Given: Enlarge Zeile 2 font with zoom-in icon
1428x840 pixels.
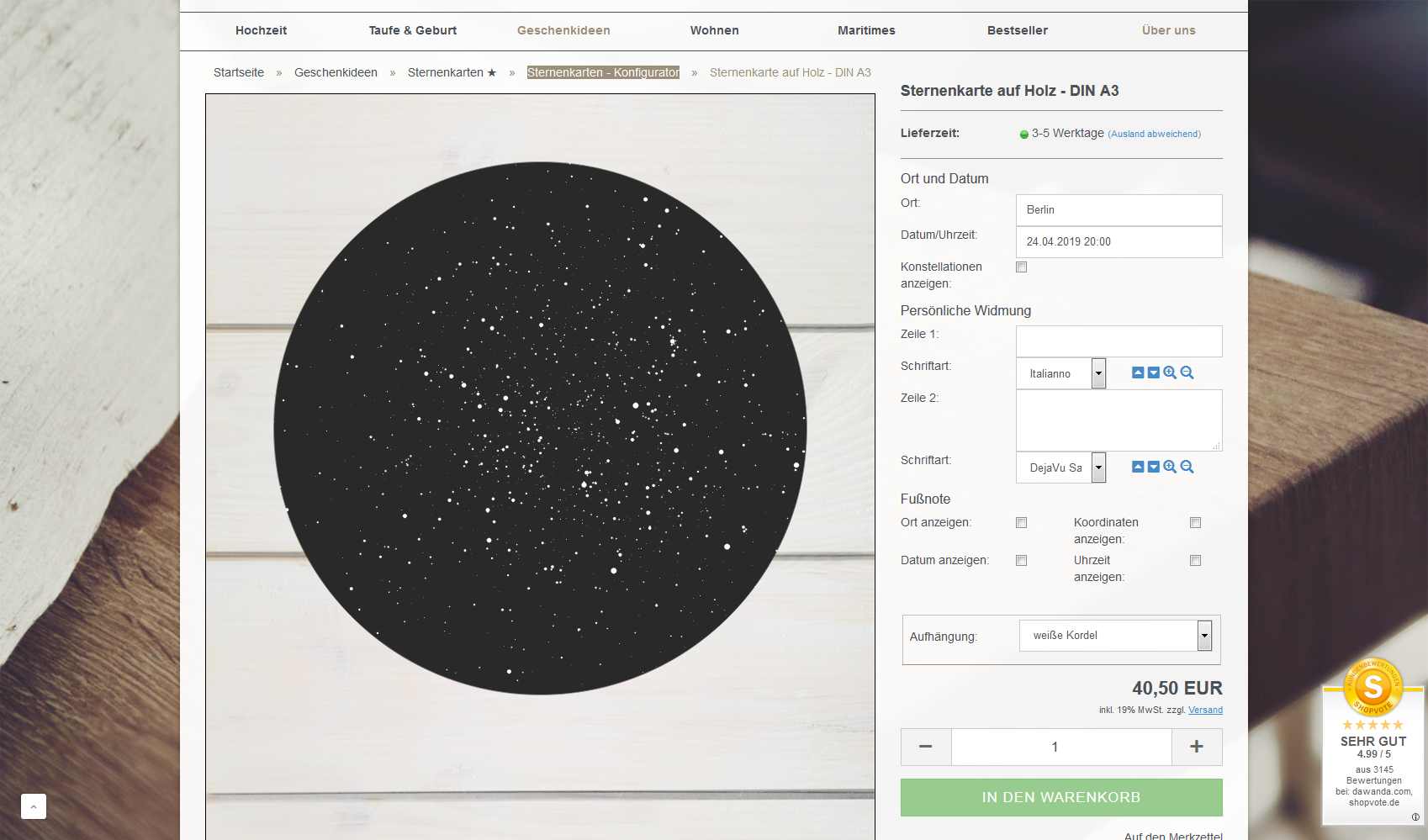Looking at the screenshot, I should tap(1170, 467).
